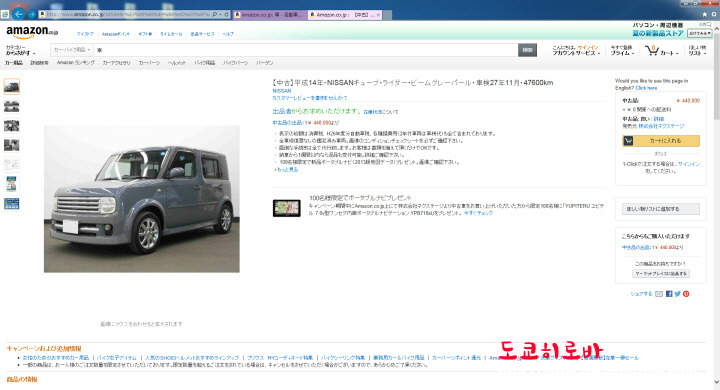The height and width of the screenshot is (390, 720).
Task: Open the 今すぐチェック promo link
Action: coord(478,213)
